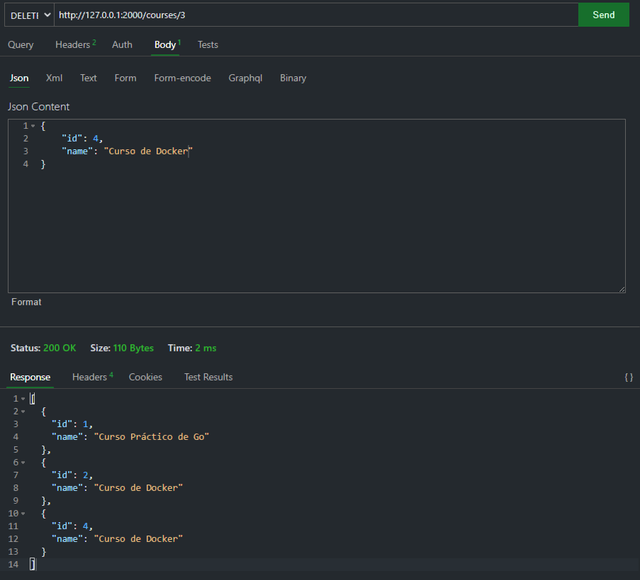Open the Tests tab
The width and height of the screenshot is (640, 580).
coord(208,44)
